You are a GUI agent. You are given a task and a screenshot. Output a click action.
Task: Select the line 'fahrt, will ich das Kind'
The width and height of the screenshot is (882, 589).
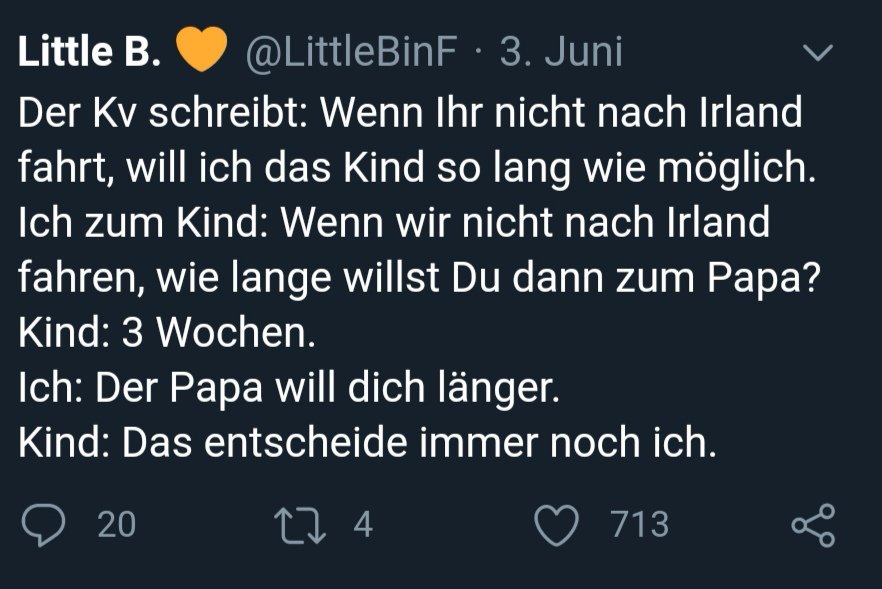417,168
